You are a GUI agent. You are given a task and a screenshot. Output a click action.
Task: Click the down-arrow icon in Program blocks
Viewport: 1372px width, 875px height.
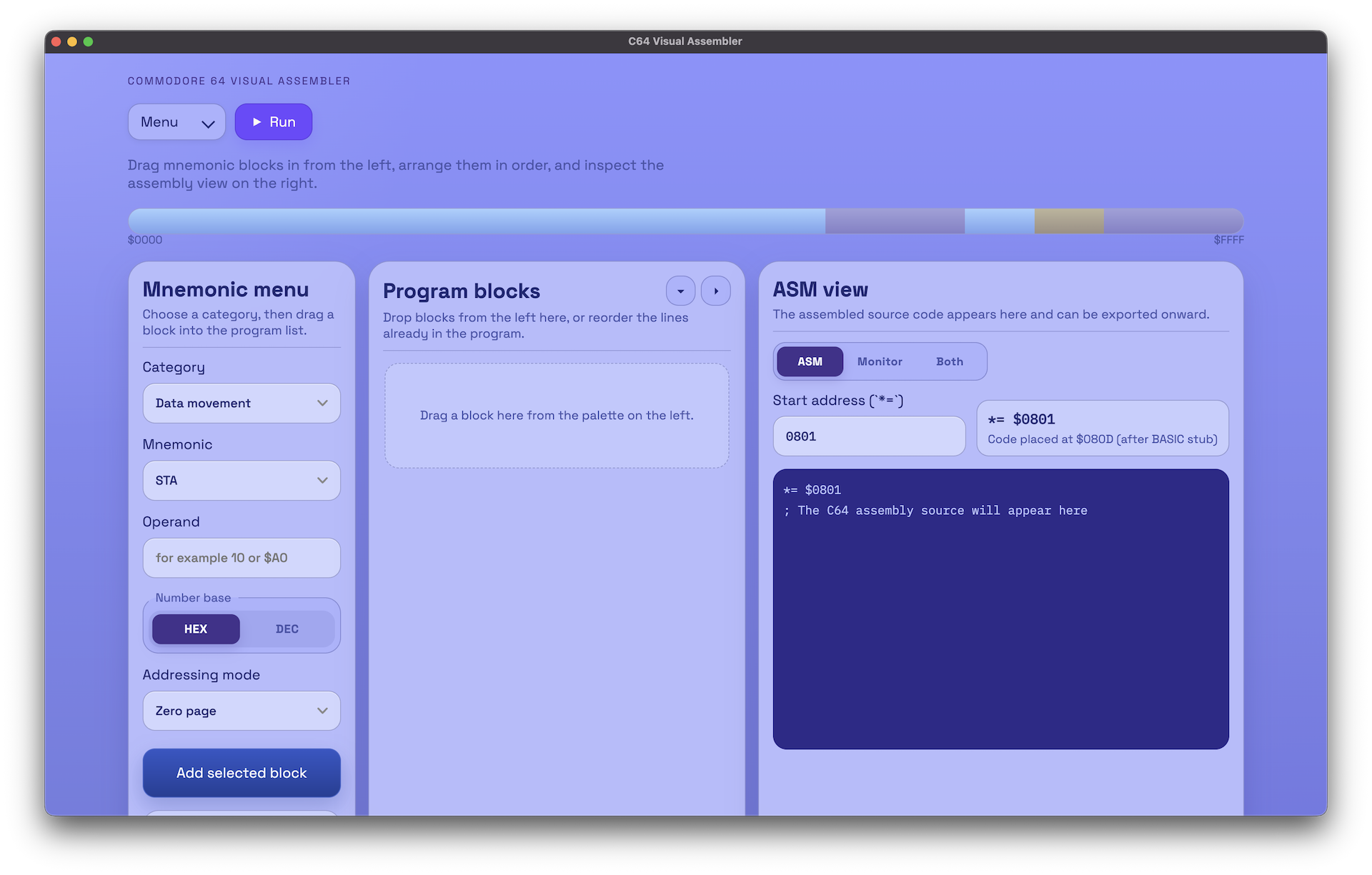coord(680,291)
